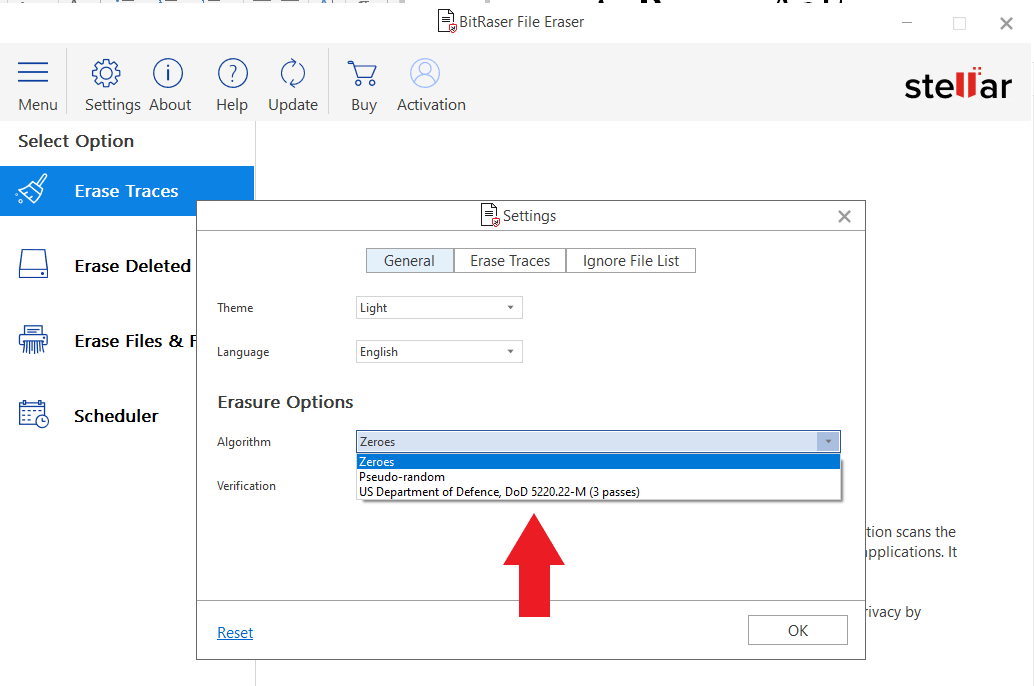The image size is (1034, 686).
Task: Click BitRaser File Eraser title icon
Action: coord(446,21)
